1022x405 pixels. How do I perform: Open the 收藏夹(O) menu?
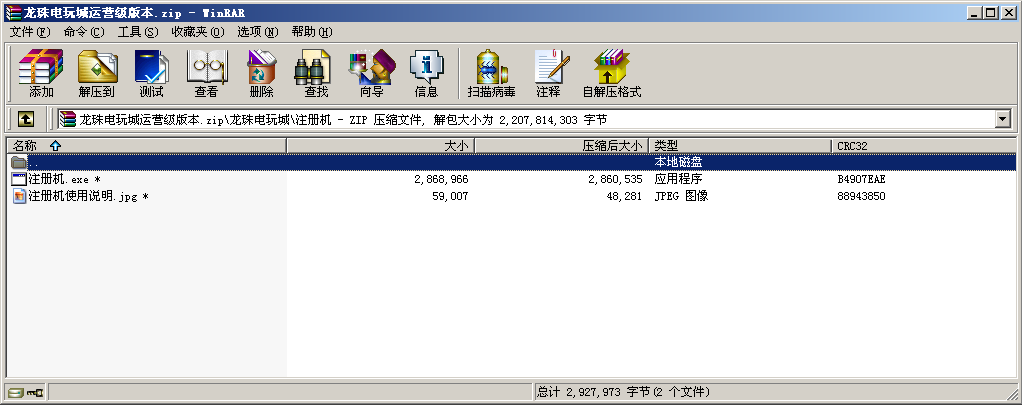196,32
